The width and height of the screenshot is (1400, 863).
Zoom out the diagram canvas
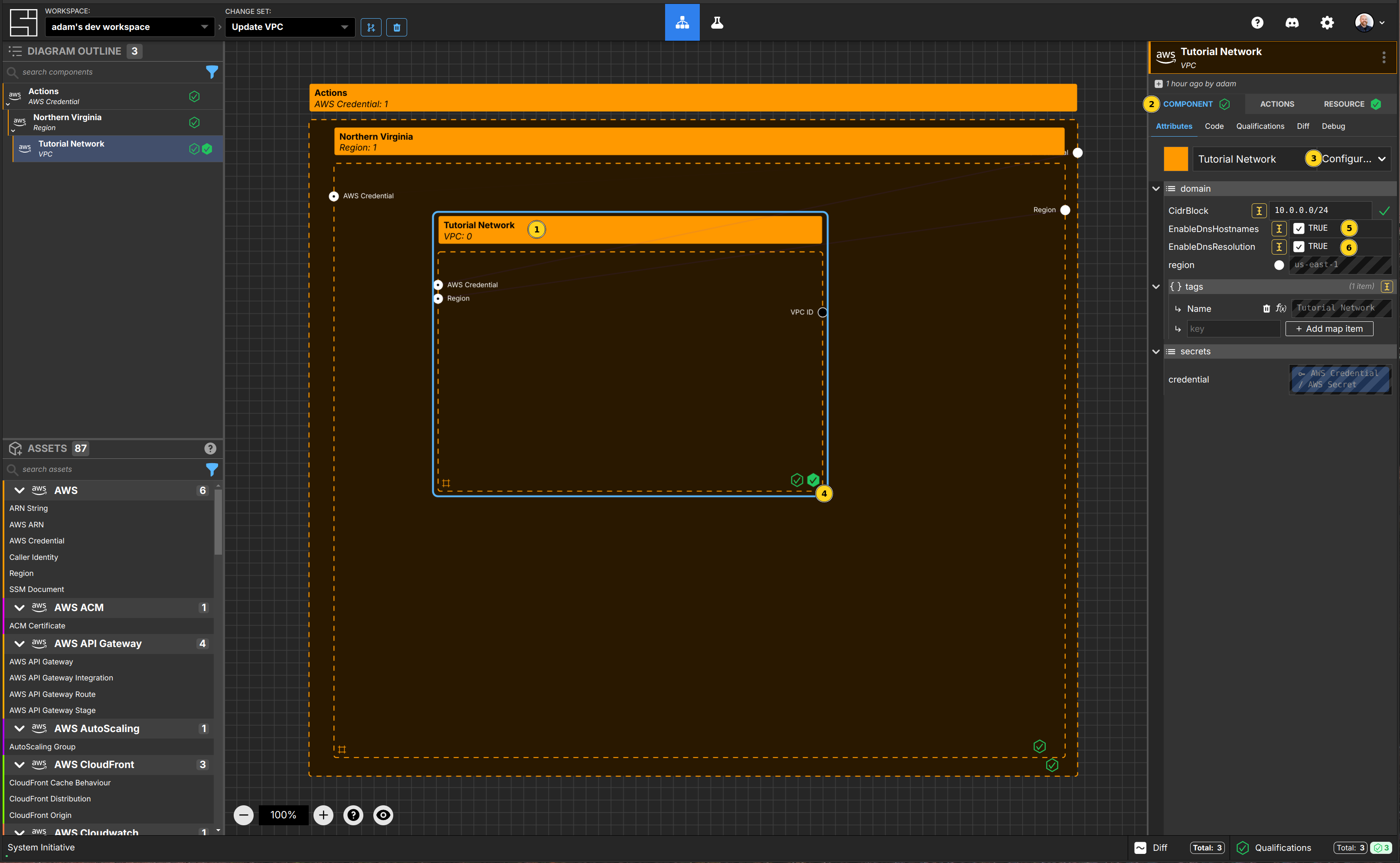(x=244, y=815)
